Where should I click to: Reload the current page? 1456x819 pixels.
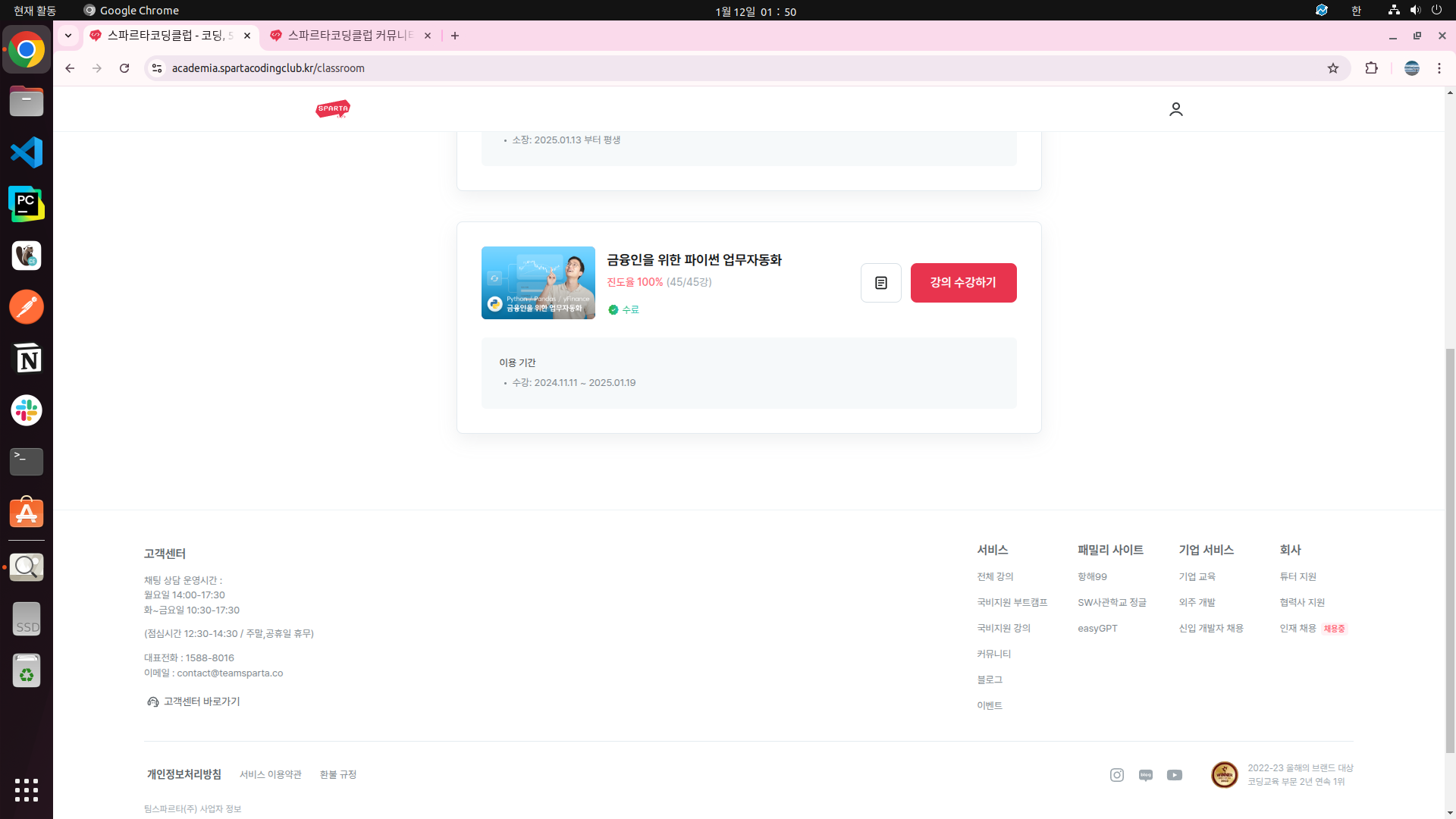[x=124, y=68]
